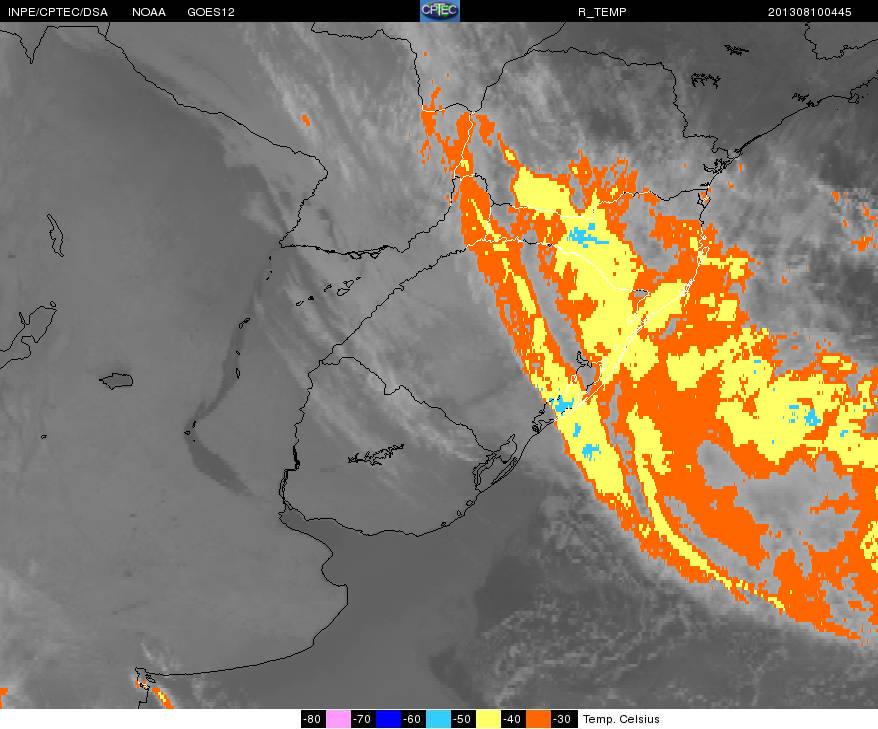
Task: Click the GOES12 satellite label
Action: click(x=211, y=12)
